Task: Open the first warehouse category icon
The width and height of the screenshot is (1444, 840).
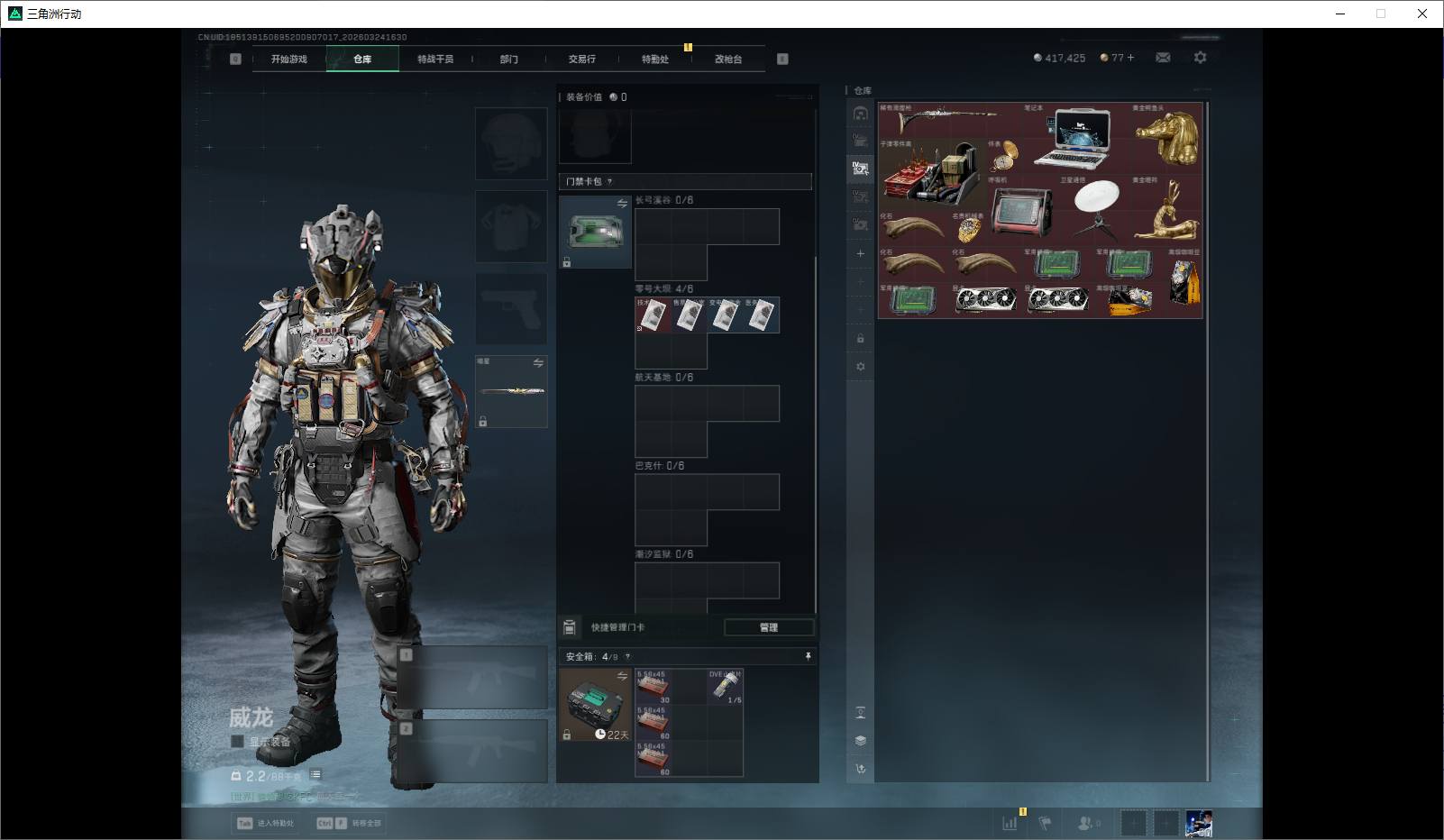Action: [x=861, y=113]
